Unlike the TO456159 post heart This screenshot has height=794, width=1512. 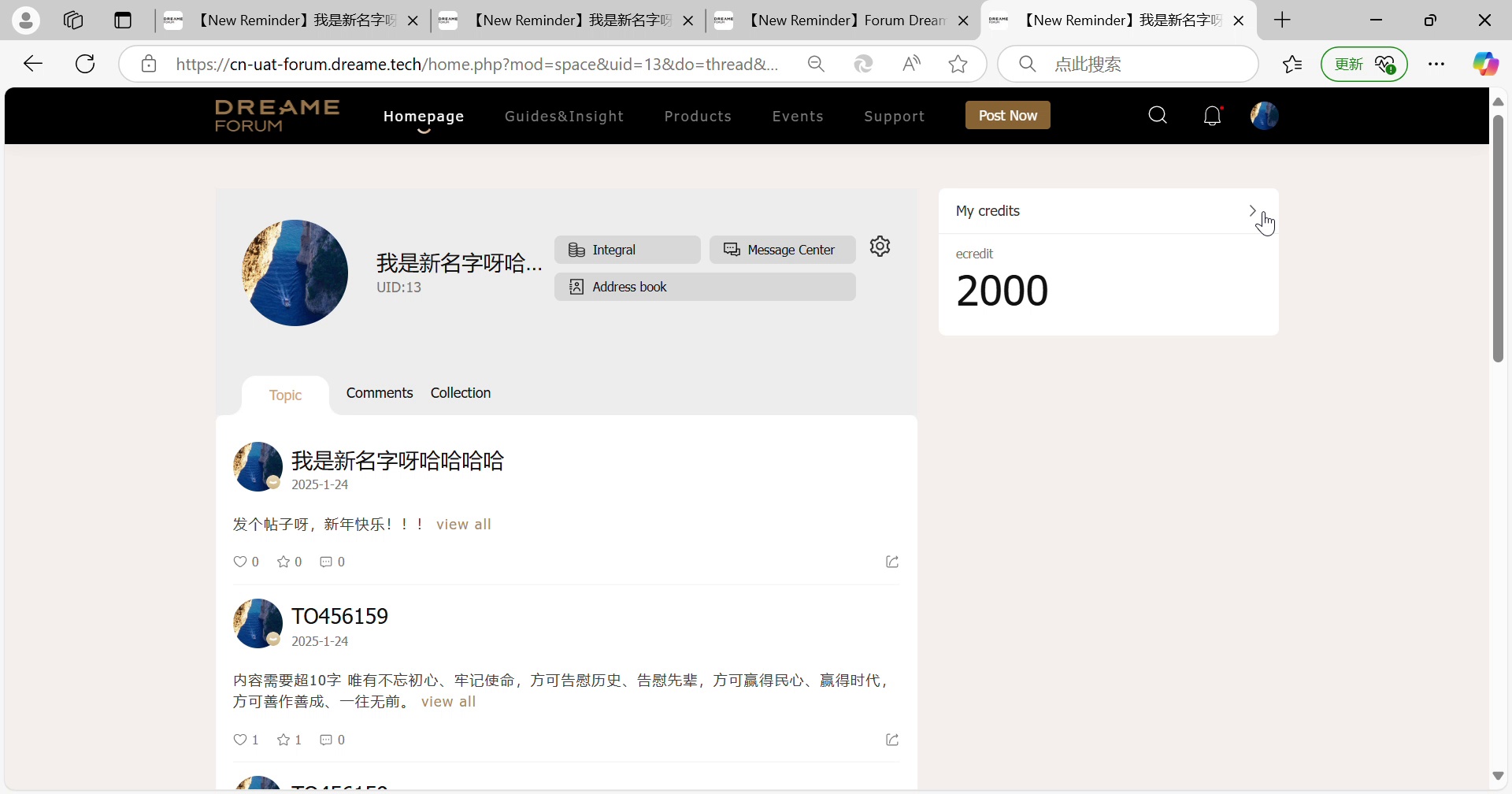[240, 740]
